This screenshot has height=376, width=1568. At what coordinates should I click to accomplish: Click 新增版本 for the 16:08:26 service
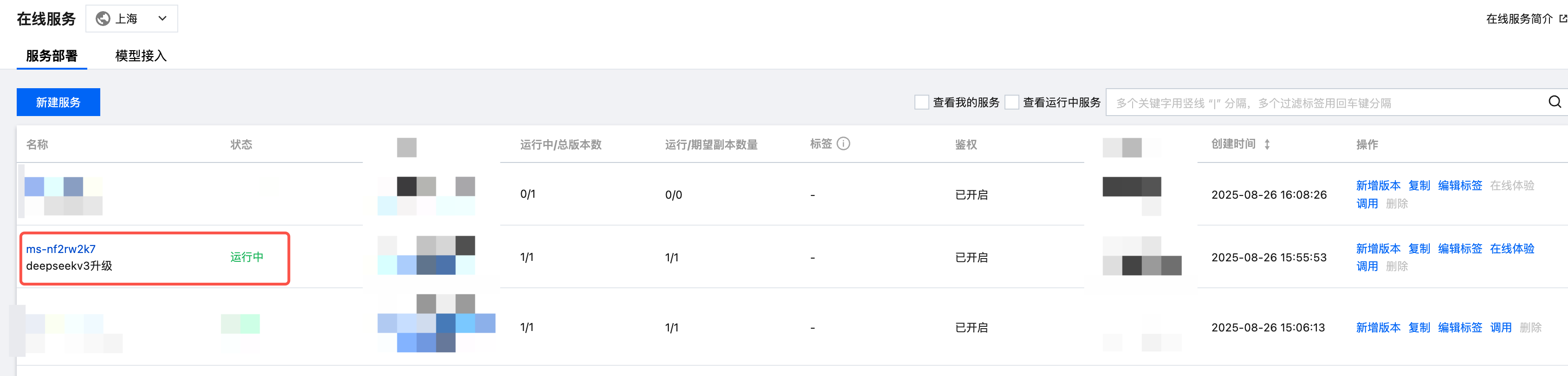1378,186
